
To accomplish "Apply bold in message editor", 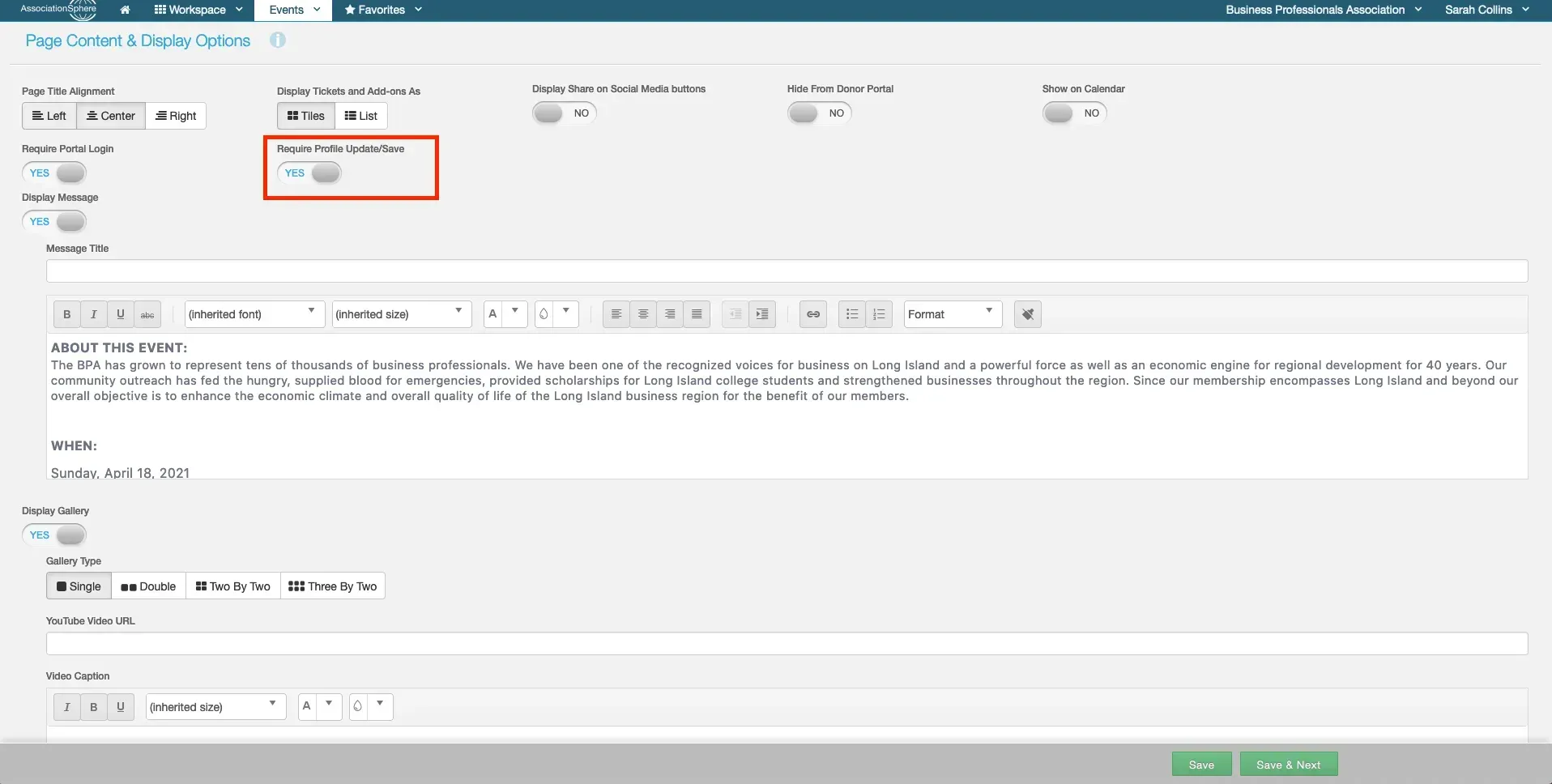I will coord(67,314).
